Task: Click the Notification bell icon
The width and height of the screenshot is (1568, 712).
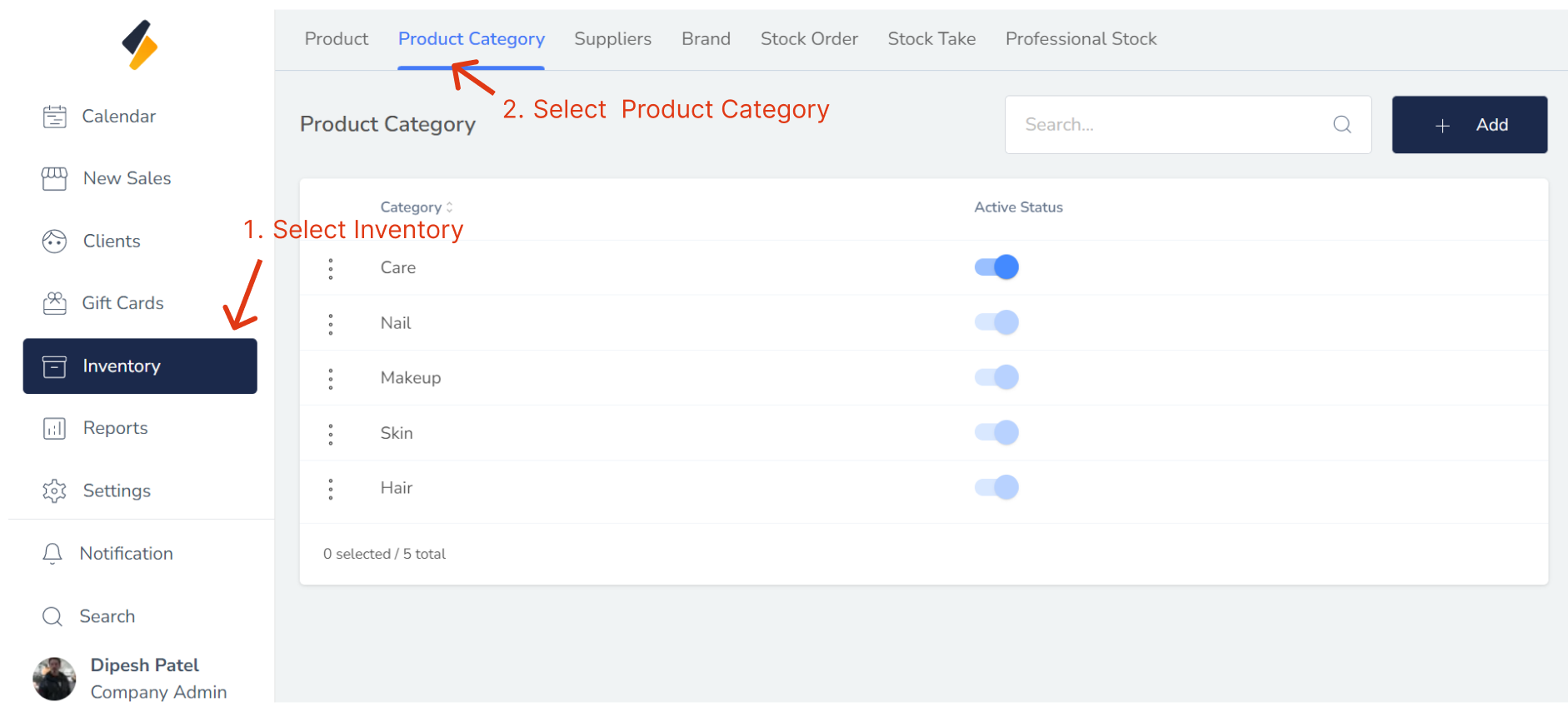Action: tap(52, 554)
